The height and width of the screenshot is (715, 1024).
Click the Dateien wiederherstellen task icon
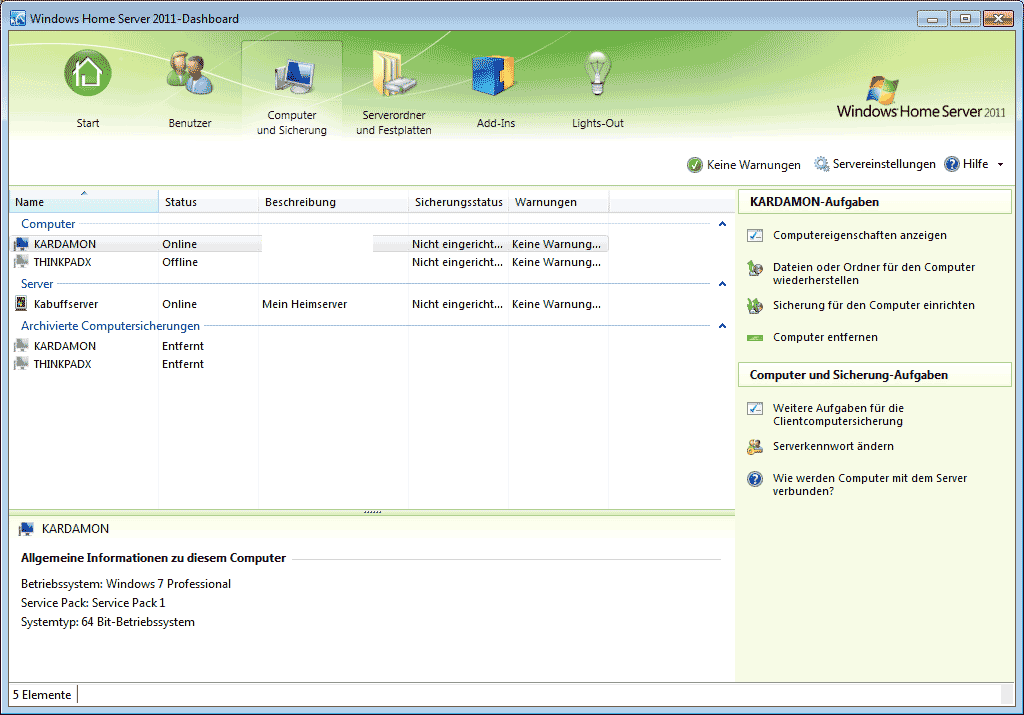coord(755,268)
